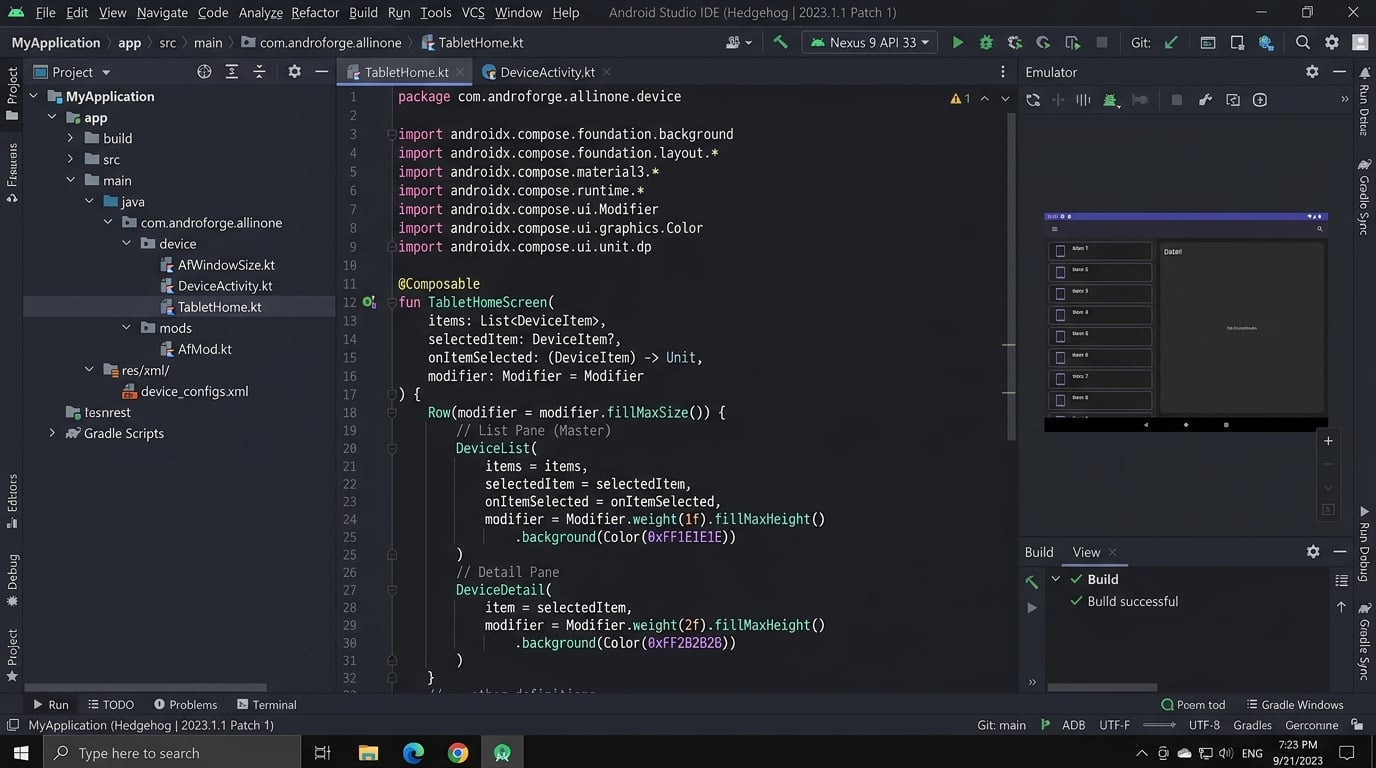1376x768 pixels.
Task: Collapse the mods package node
Action: point(127,327)
